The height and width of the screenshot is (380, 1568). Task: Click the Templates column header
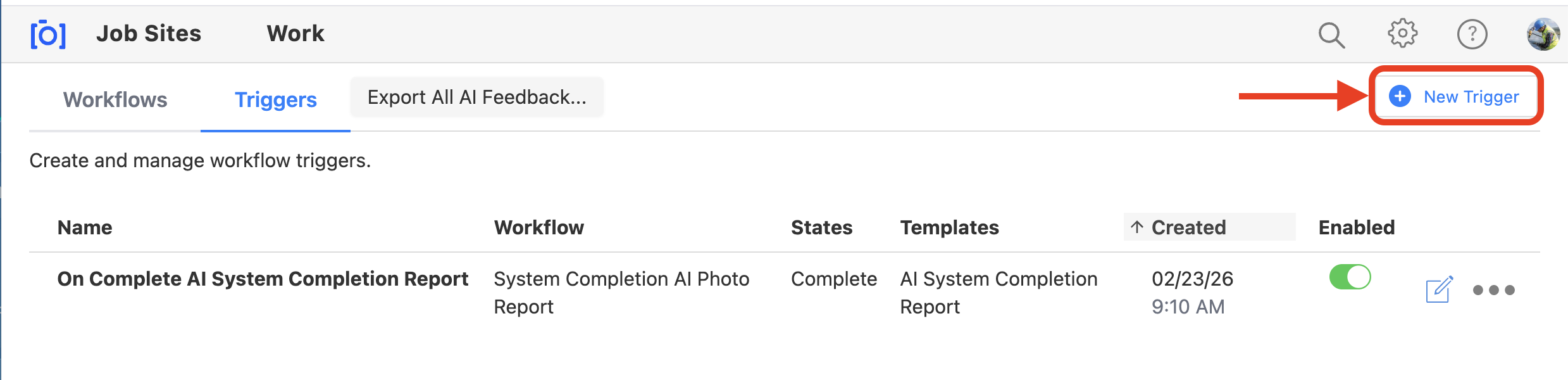(x=949, y=227)
